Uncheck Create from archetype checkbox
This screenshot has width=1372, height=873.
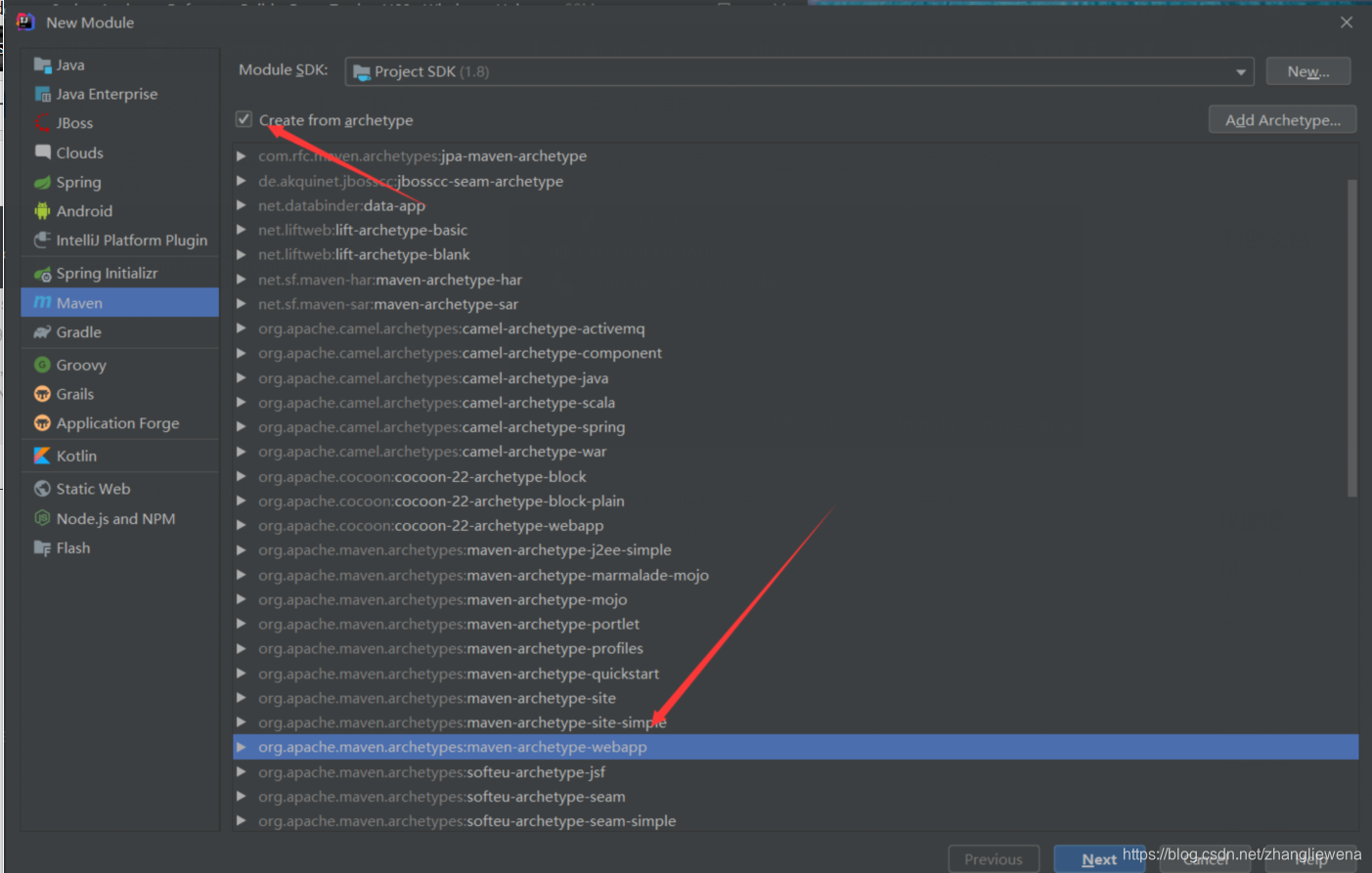coord(243,119)
